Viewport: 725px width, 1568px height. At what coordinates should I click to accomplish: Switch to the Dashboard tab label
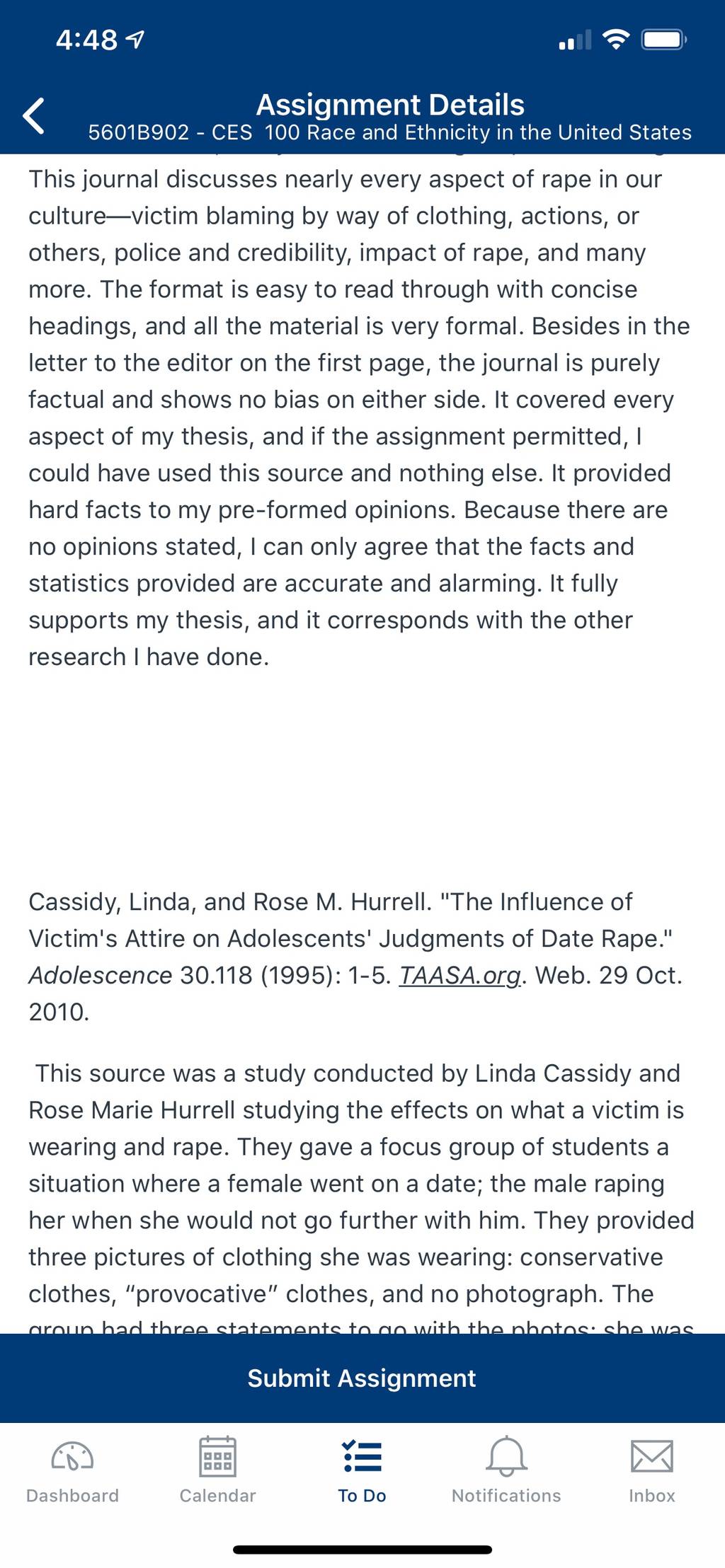click(72, 1495)
